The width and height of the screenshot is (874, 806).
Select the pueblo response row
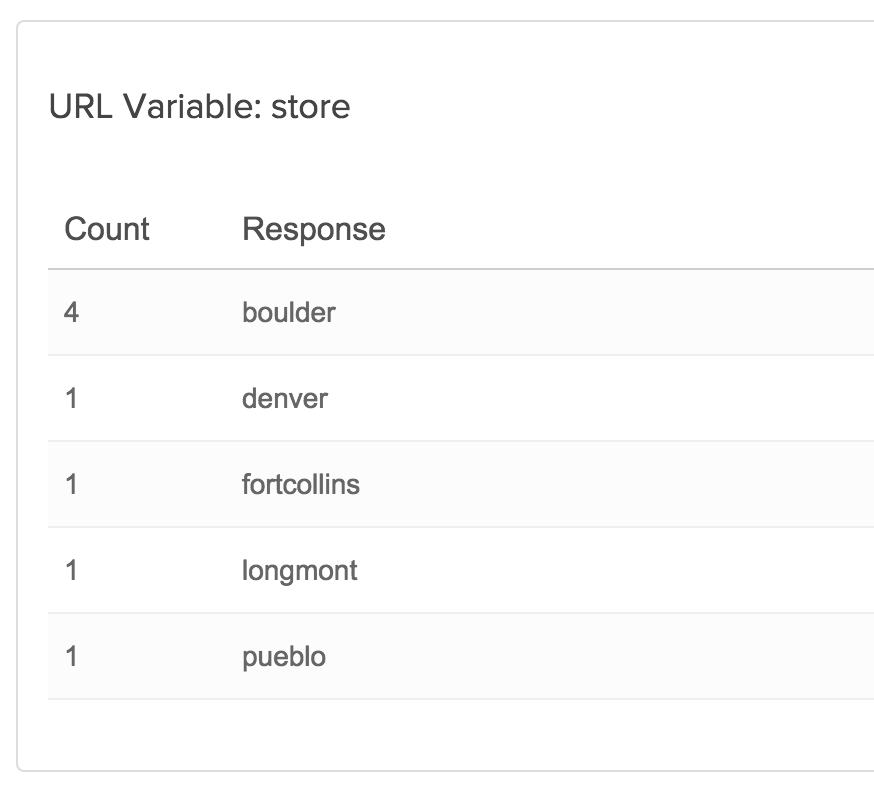[x=461, y=656]
